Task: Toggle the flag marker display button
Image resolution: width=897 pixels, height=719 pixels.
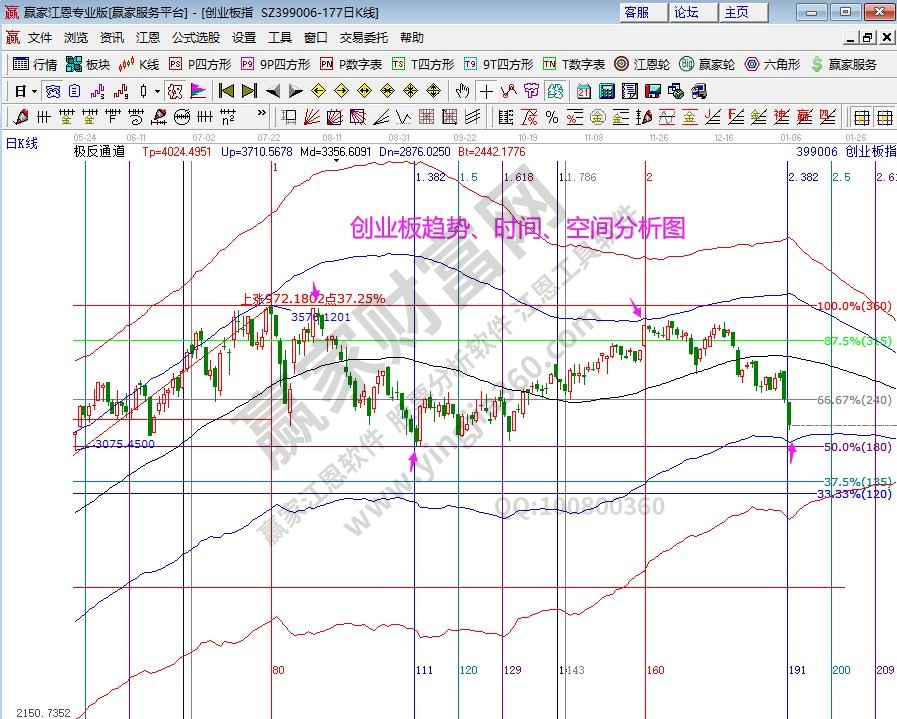Action: [198, 91]
